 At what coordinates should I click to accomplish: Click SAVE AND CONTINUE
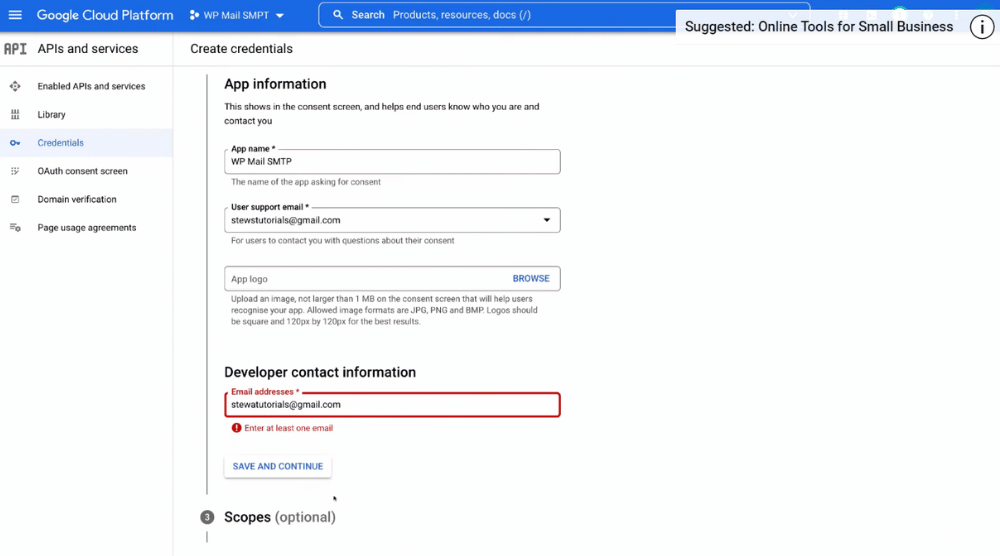tap(277, 466)
